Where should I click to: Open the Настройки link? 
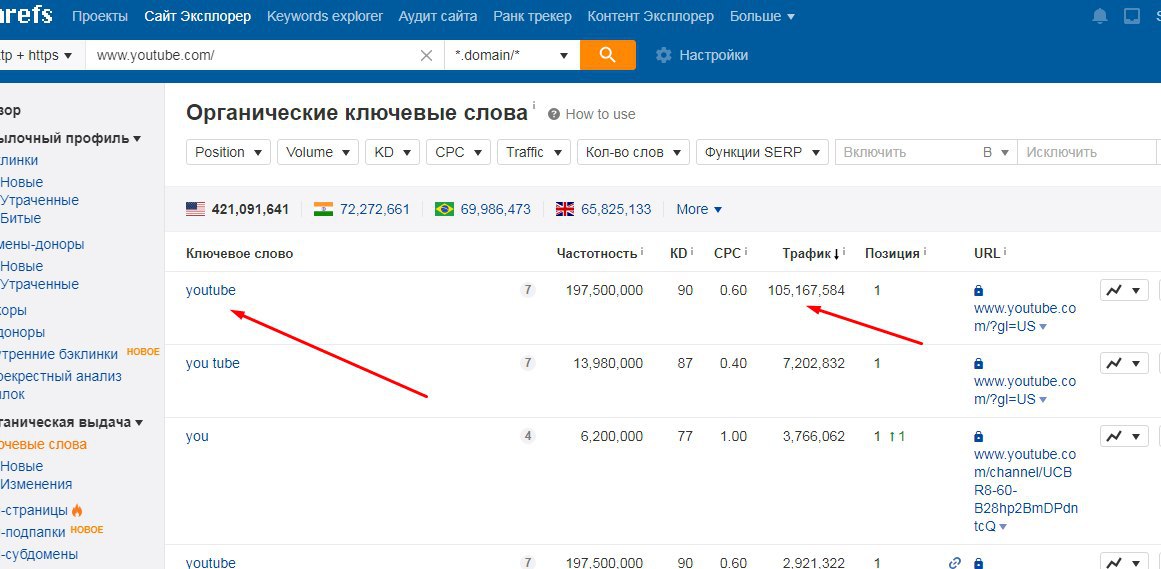click(714, 56)
